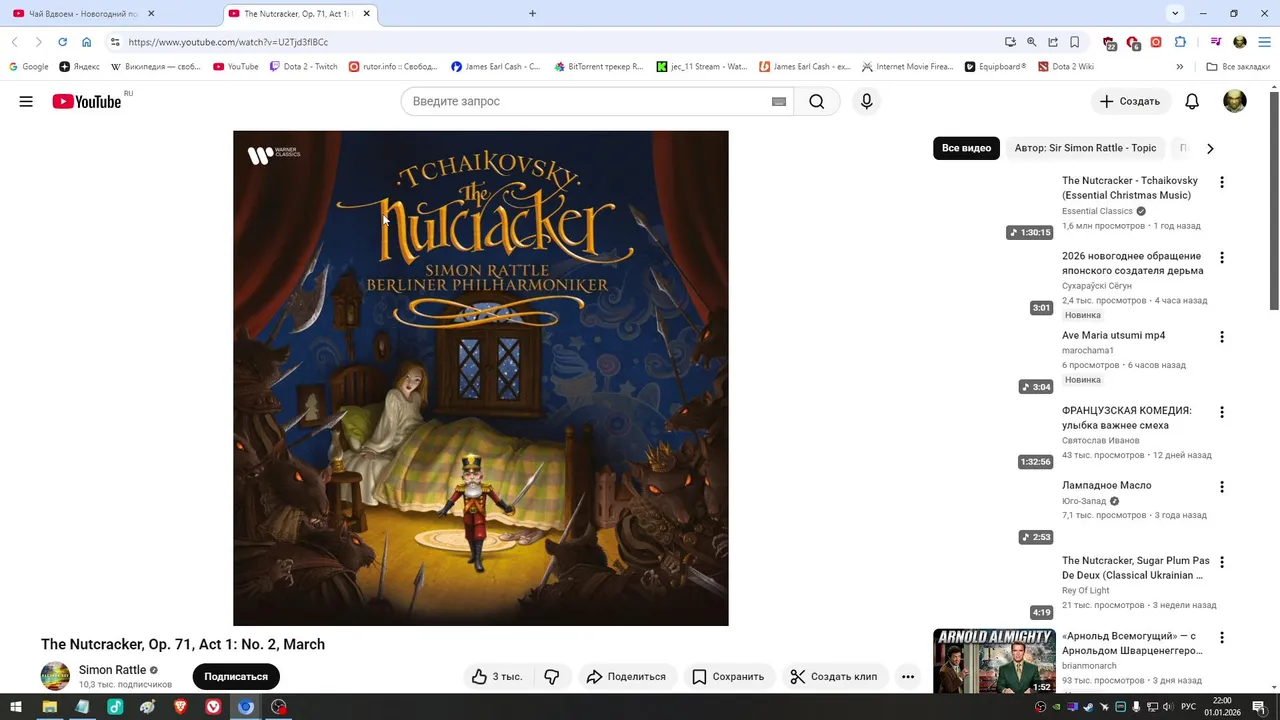Open Википедия bookmark
The height and width of the screenshot is (720, 1280).
[x=155, y=67]
